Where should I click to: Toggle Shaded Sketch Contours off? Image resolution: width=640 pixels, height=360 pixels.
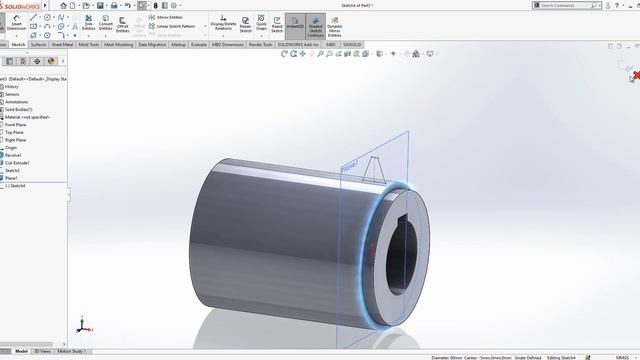(316, 27)
